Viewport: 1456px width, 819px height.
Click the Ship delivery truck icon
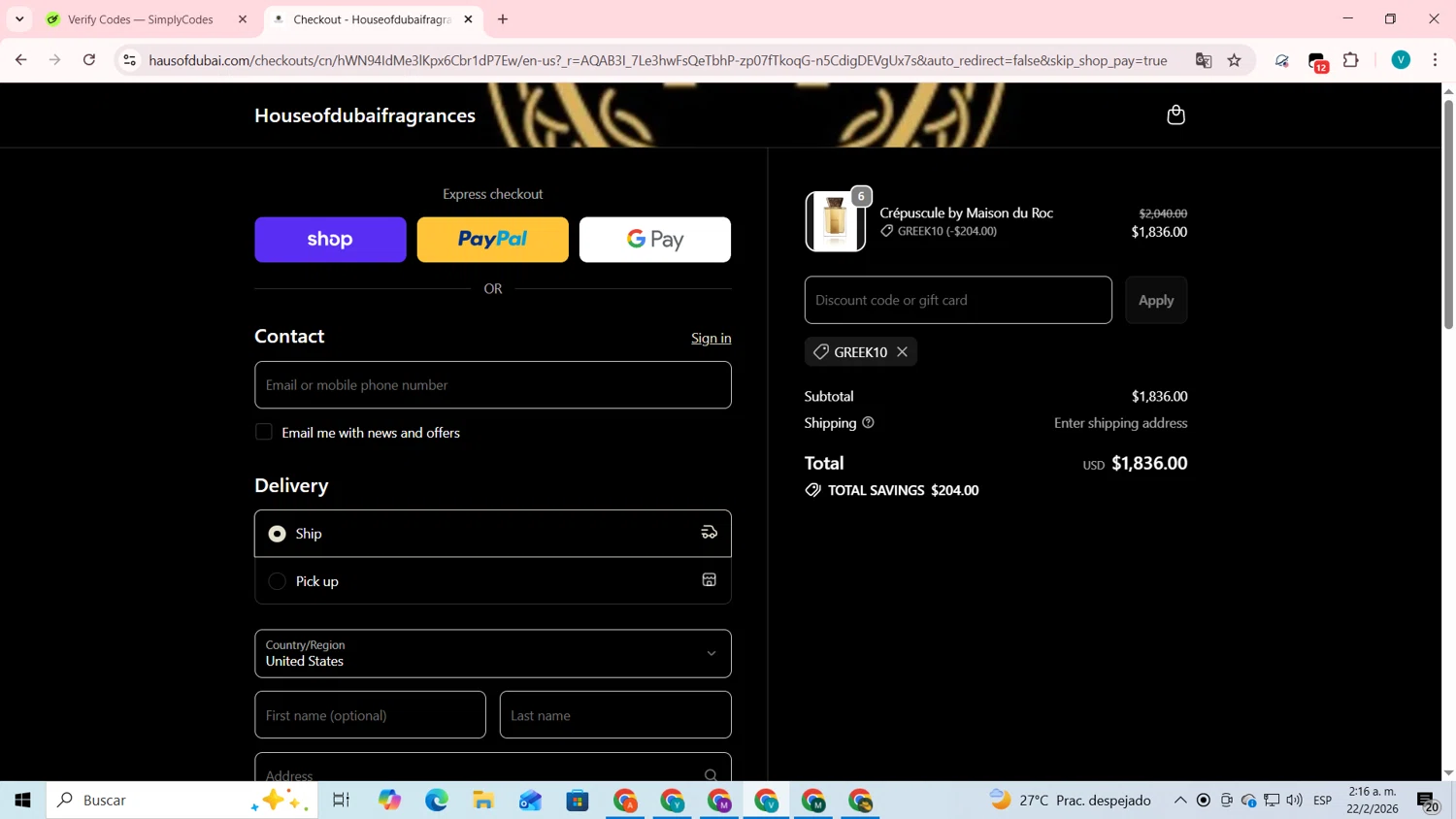point(710,533)
